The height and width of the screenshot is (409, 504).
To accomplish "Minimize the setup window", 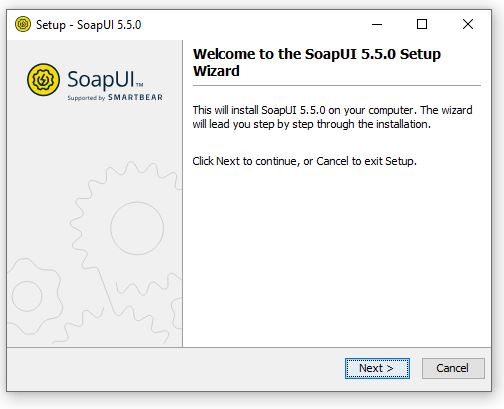I will (377, 24).
